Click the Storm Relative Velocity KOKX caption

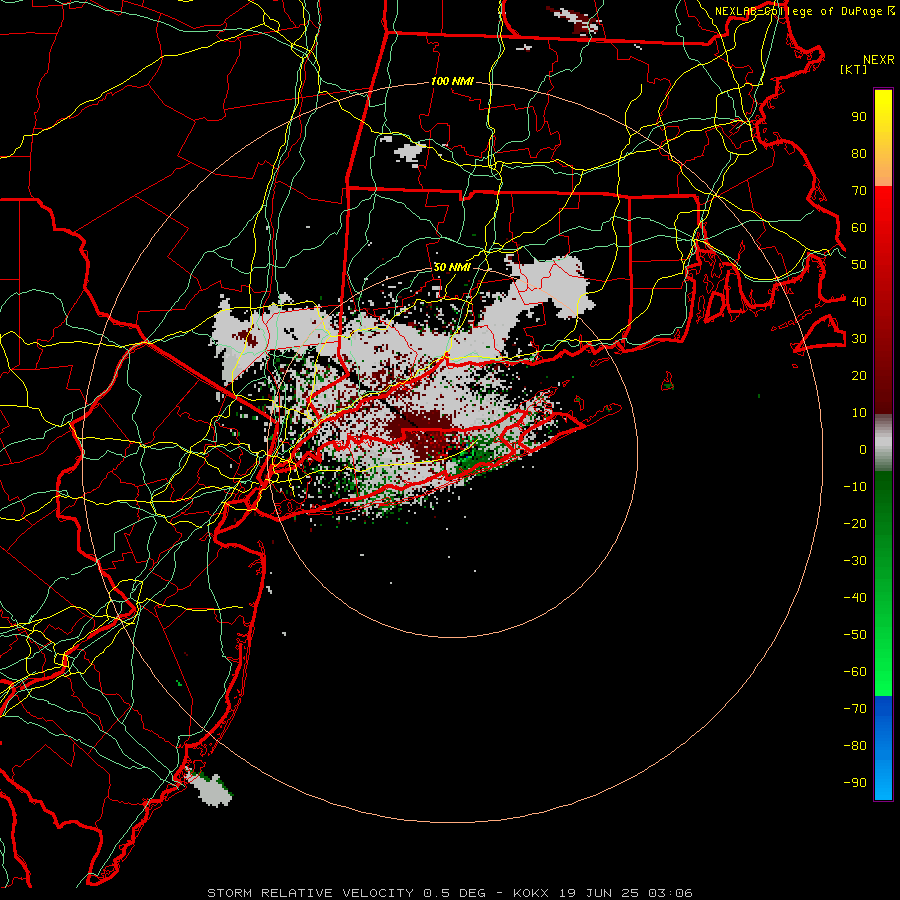tap(450, 893)
